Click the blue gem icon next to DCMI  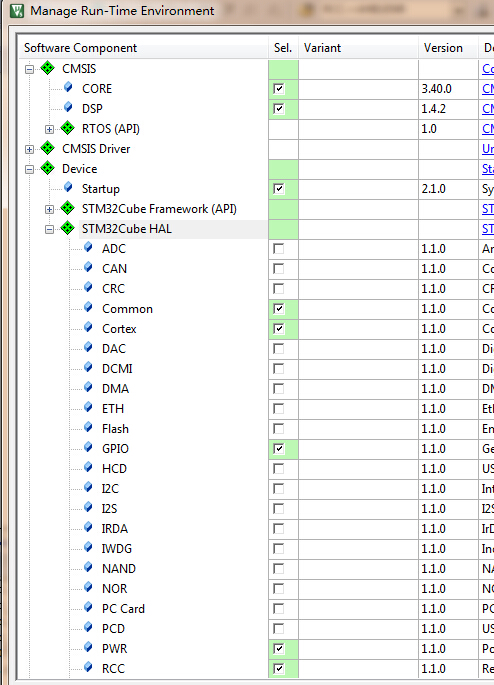[x=88, y=368]
